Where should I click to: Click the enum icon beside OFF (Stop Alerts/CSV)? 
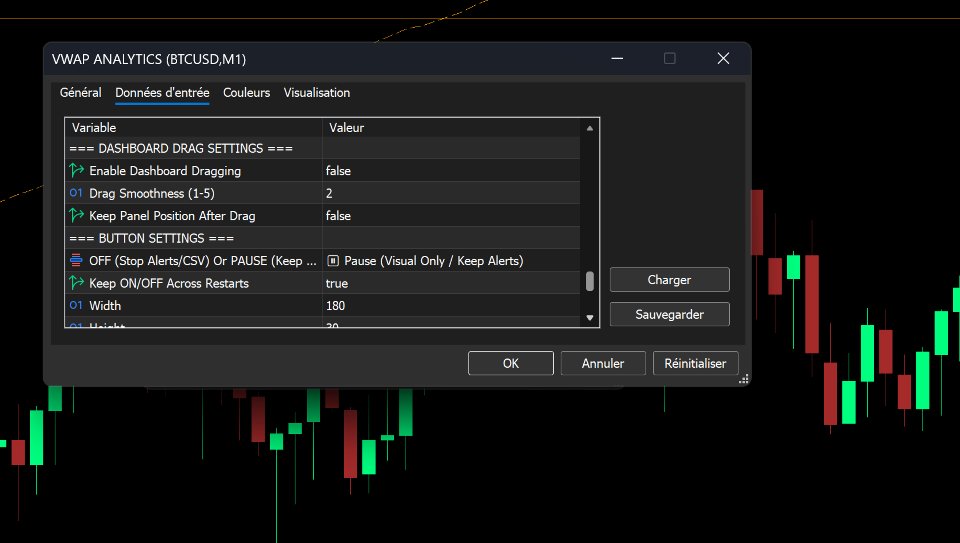tap(76, 260)
